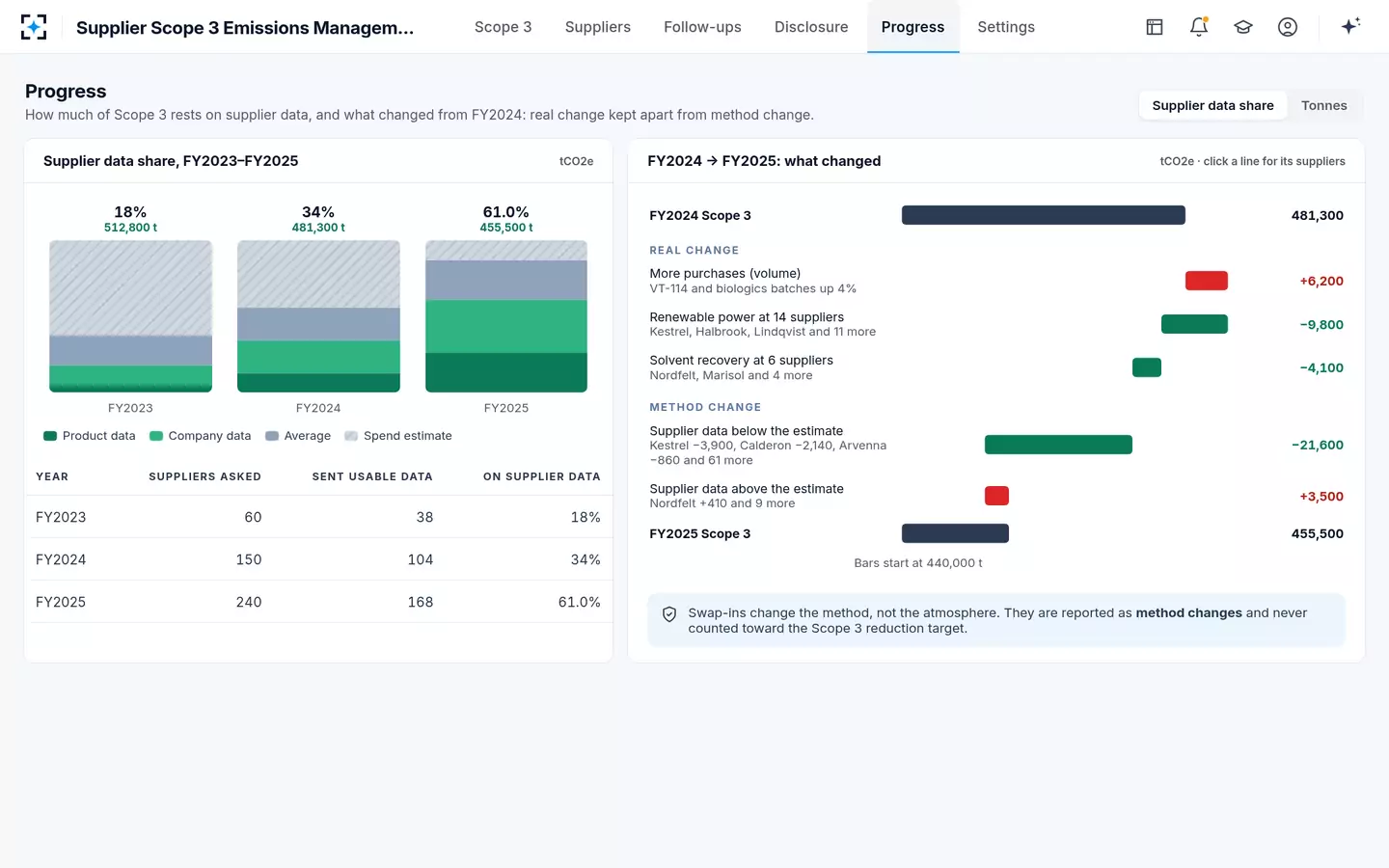The image size is (1389, 868).
Task: Click the shield check icon in note
Action: pyautogui.click(x=669, y=614)
